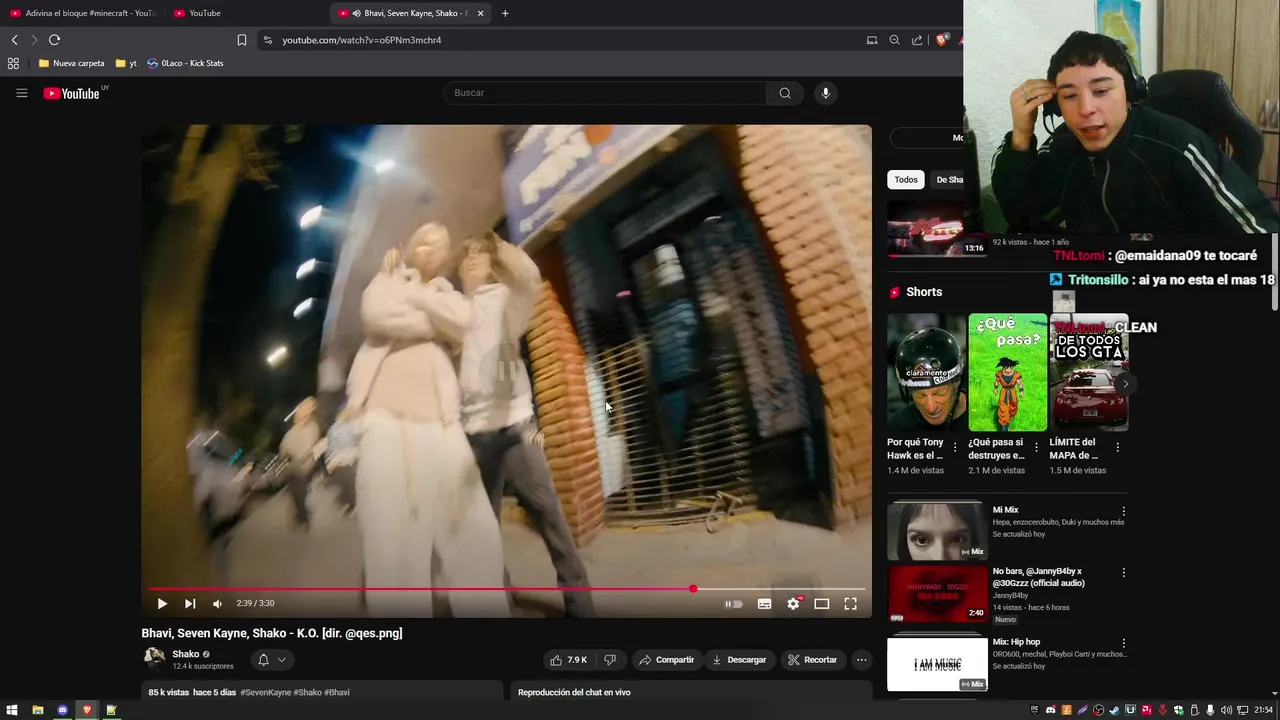Open the Windows Start menu
This screenshot has width=1280, height=720.
[12, 710]
